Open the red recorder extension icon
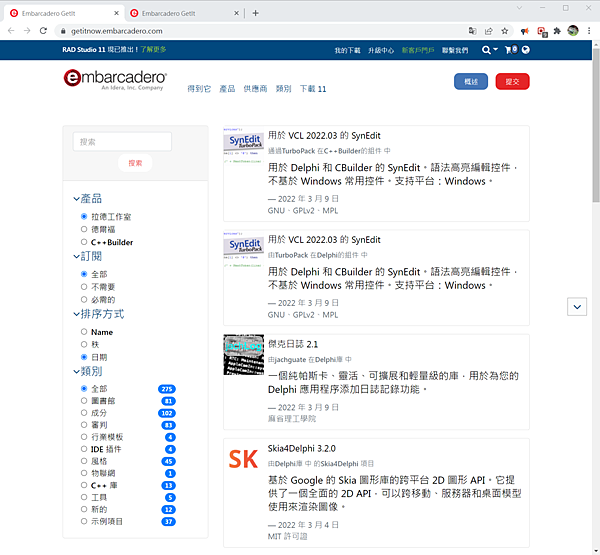This screenshot has width=600, height=555. (x=541, y=31)
